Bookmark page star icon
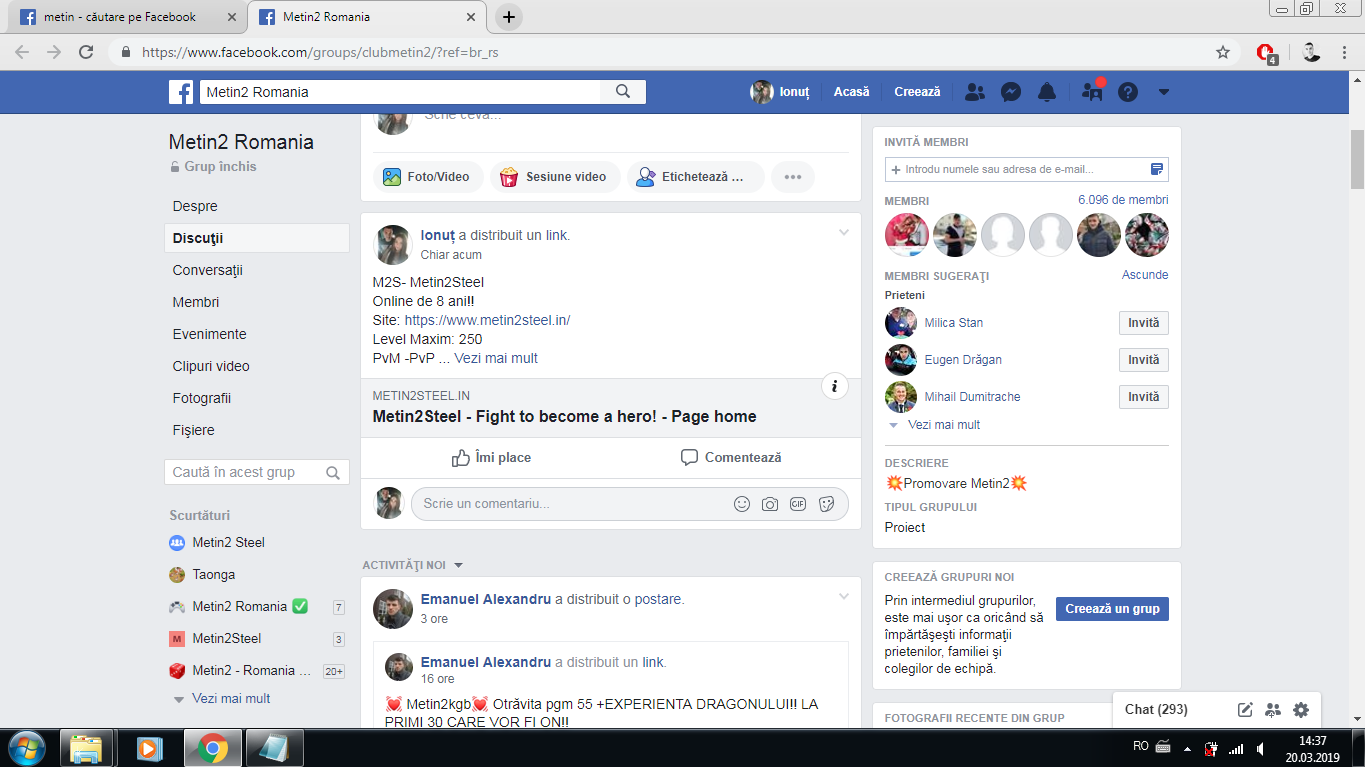 [x=1222, y=52]
